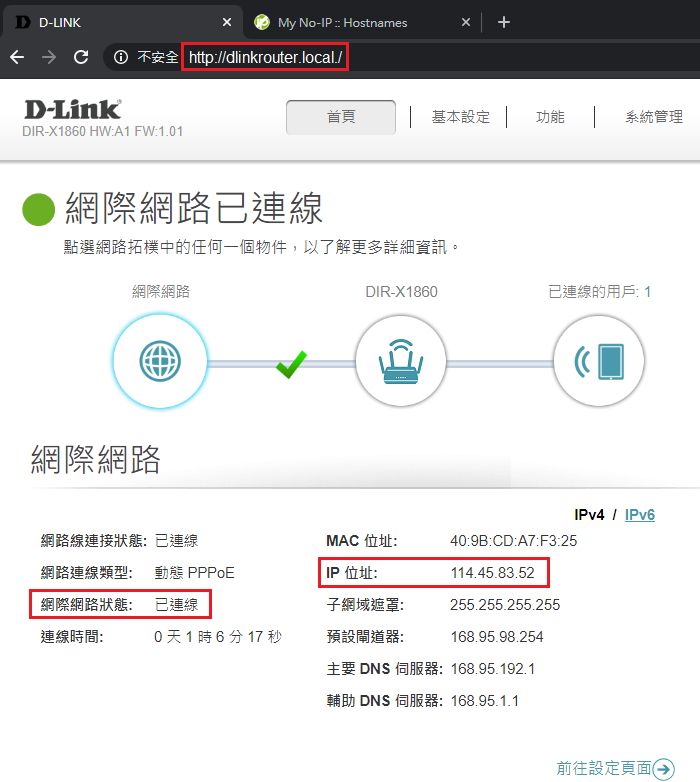
Task: Open a new browser tab
Action: (504, 22)
